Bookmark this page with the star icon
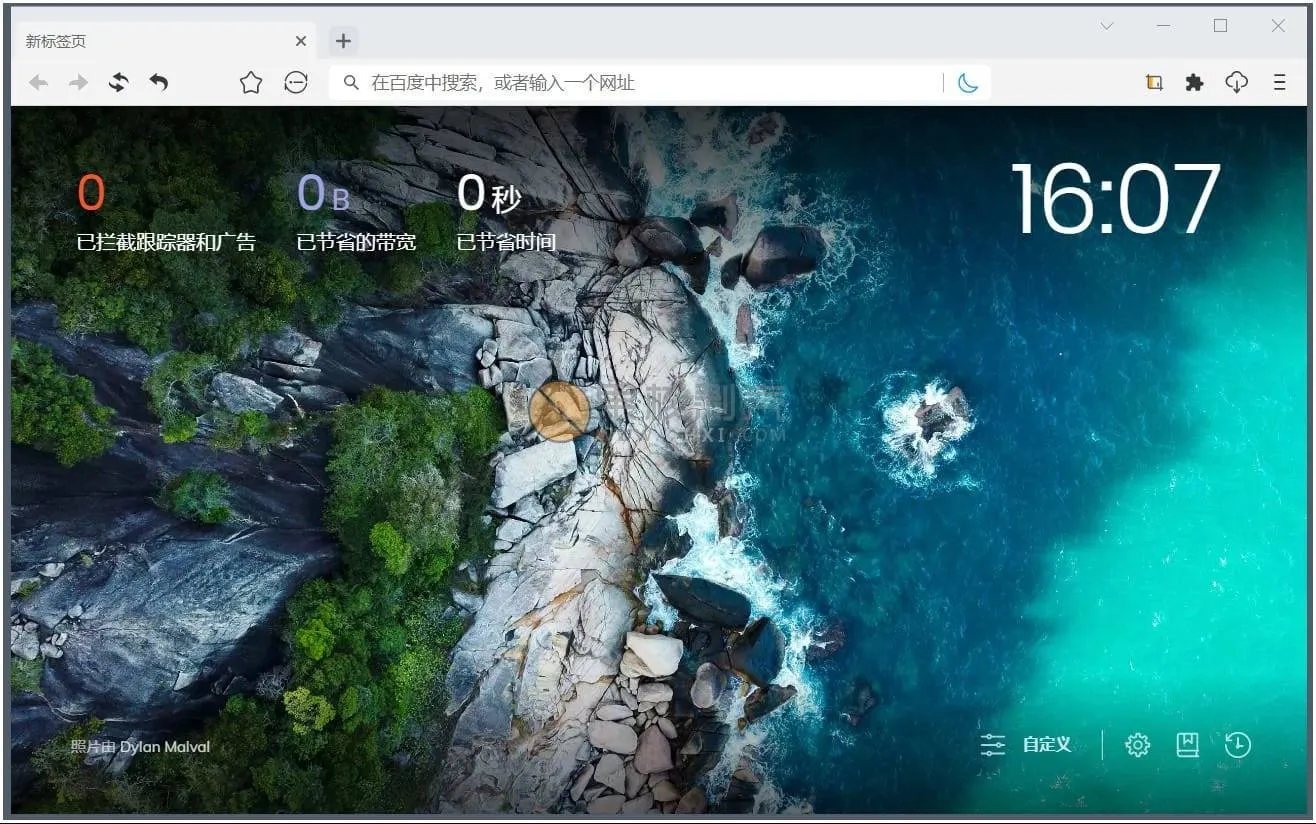Image resolution: width=1316 pixels, height=824 pixels. [250, 83]
